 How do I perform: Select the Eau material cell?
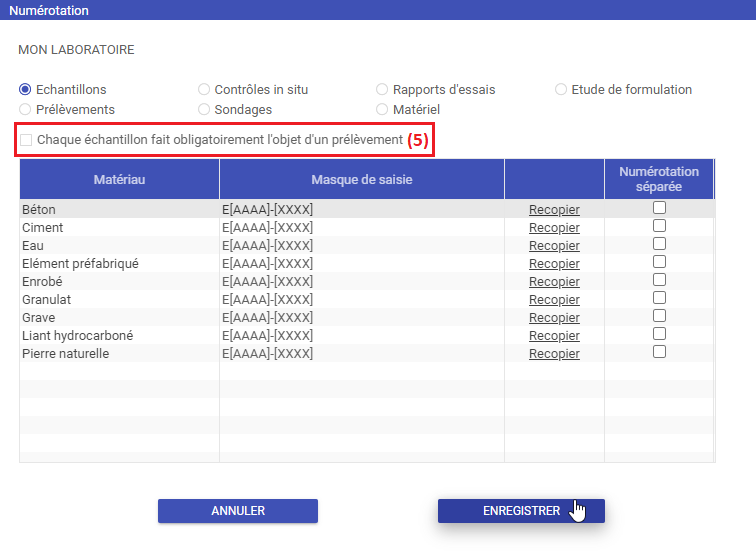tap(119, 245)
